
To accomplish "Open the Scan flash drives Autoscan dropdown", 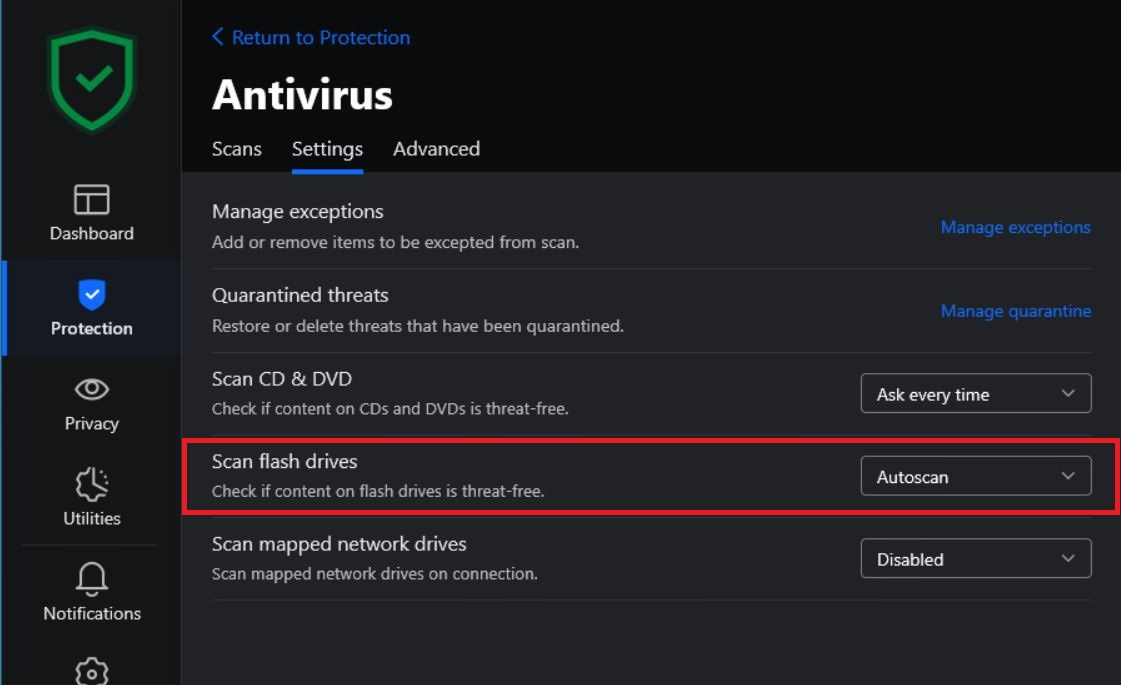I will click(x=976, y=476).
